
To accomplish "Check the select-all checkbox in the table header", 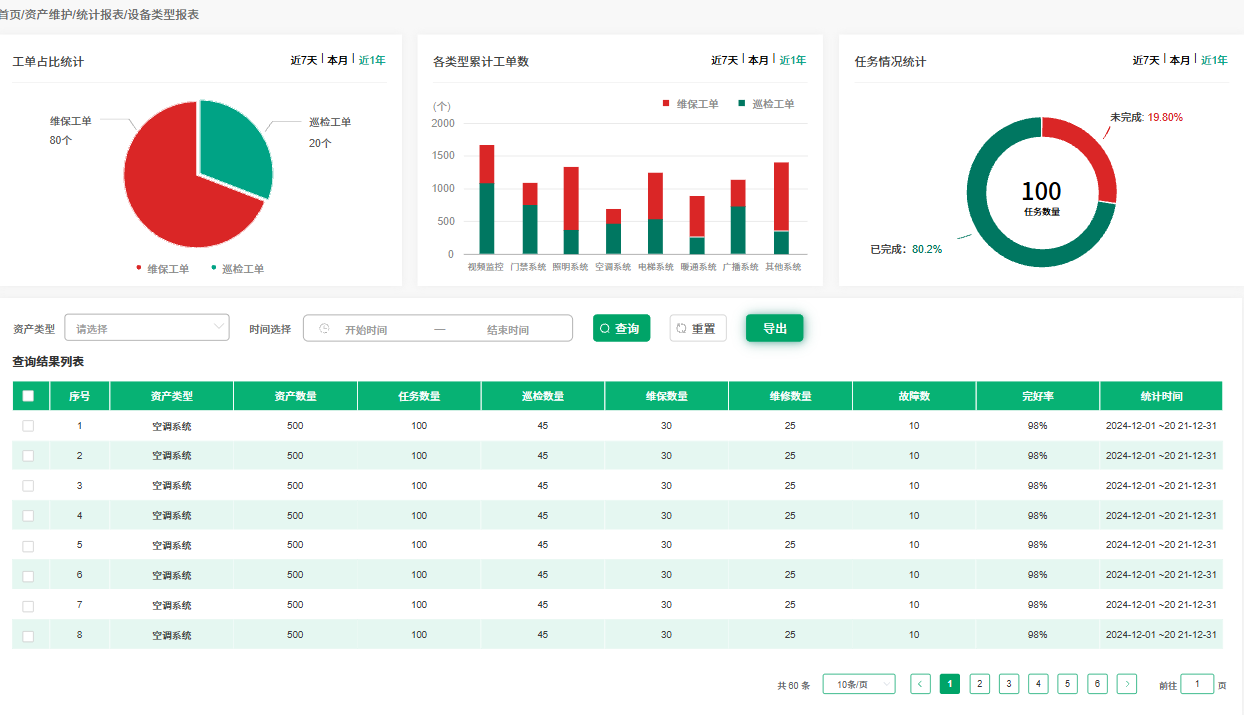I will click(28, 396).
